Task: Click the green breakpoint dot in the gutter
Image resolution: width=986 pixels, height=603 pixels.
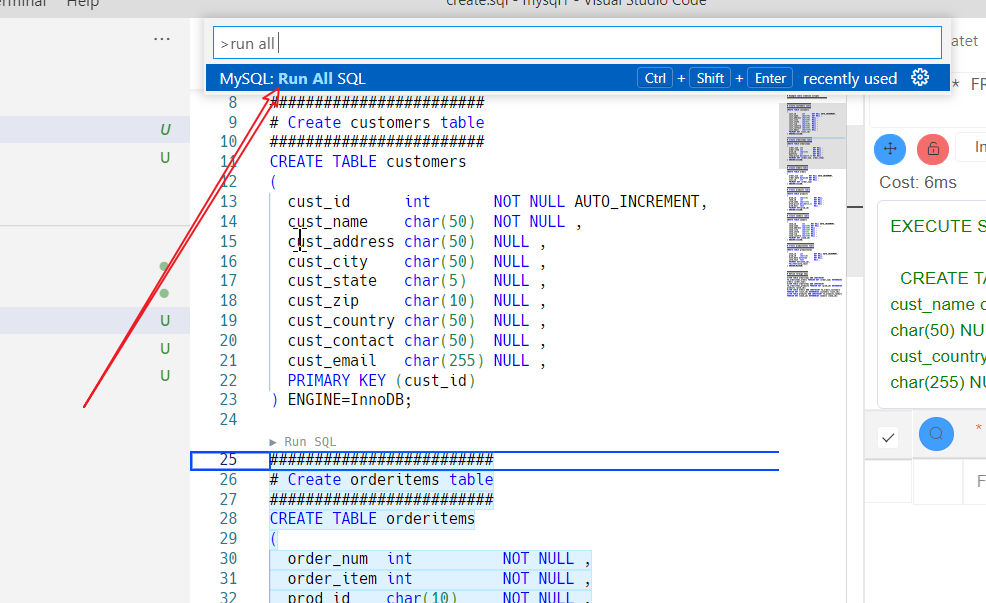Action: point(163,267)
